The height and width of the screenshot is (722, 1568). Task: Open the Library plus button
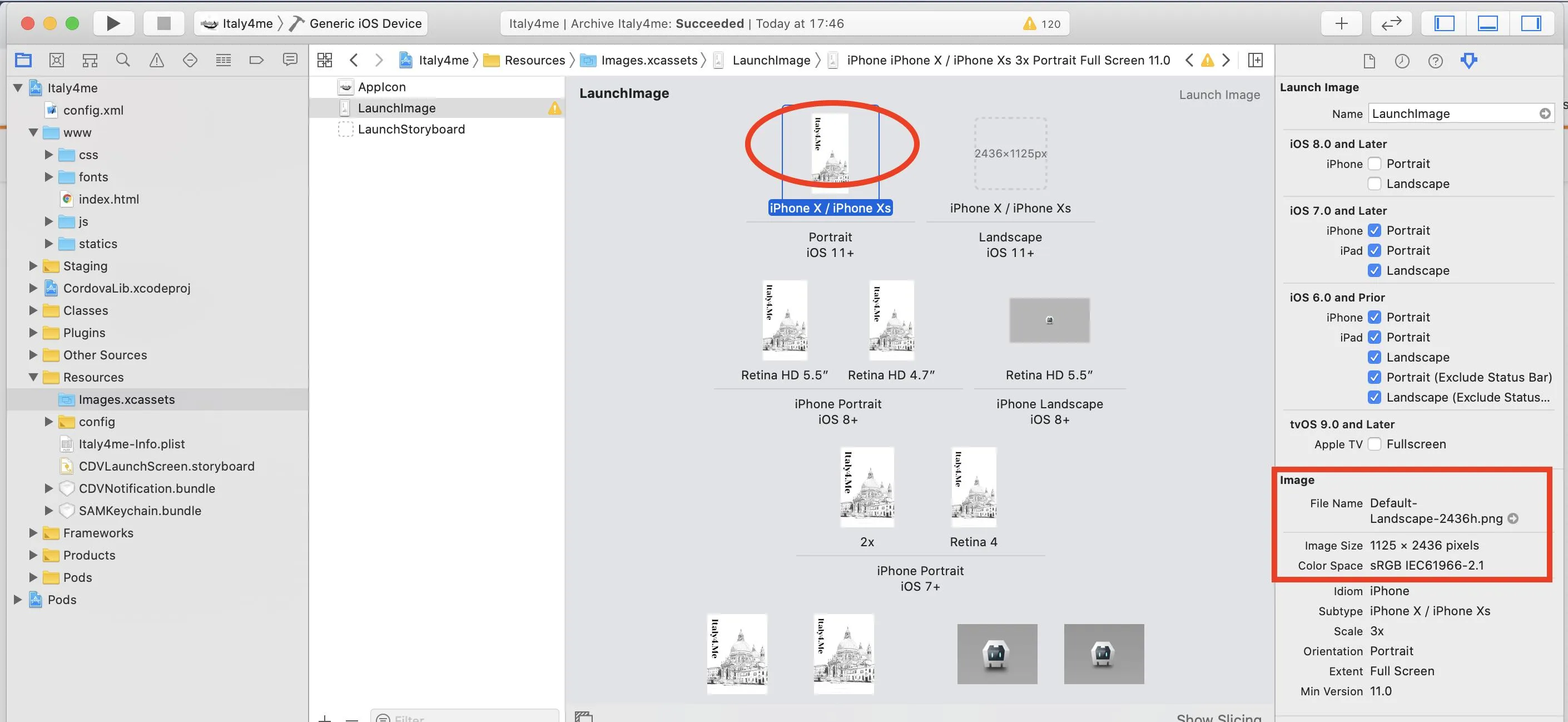click(1341, 23)
